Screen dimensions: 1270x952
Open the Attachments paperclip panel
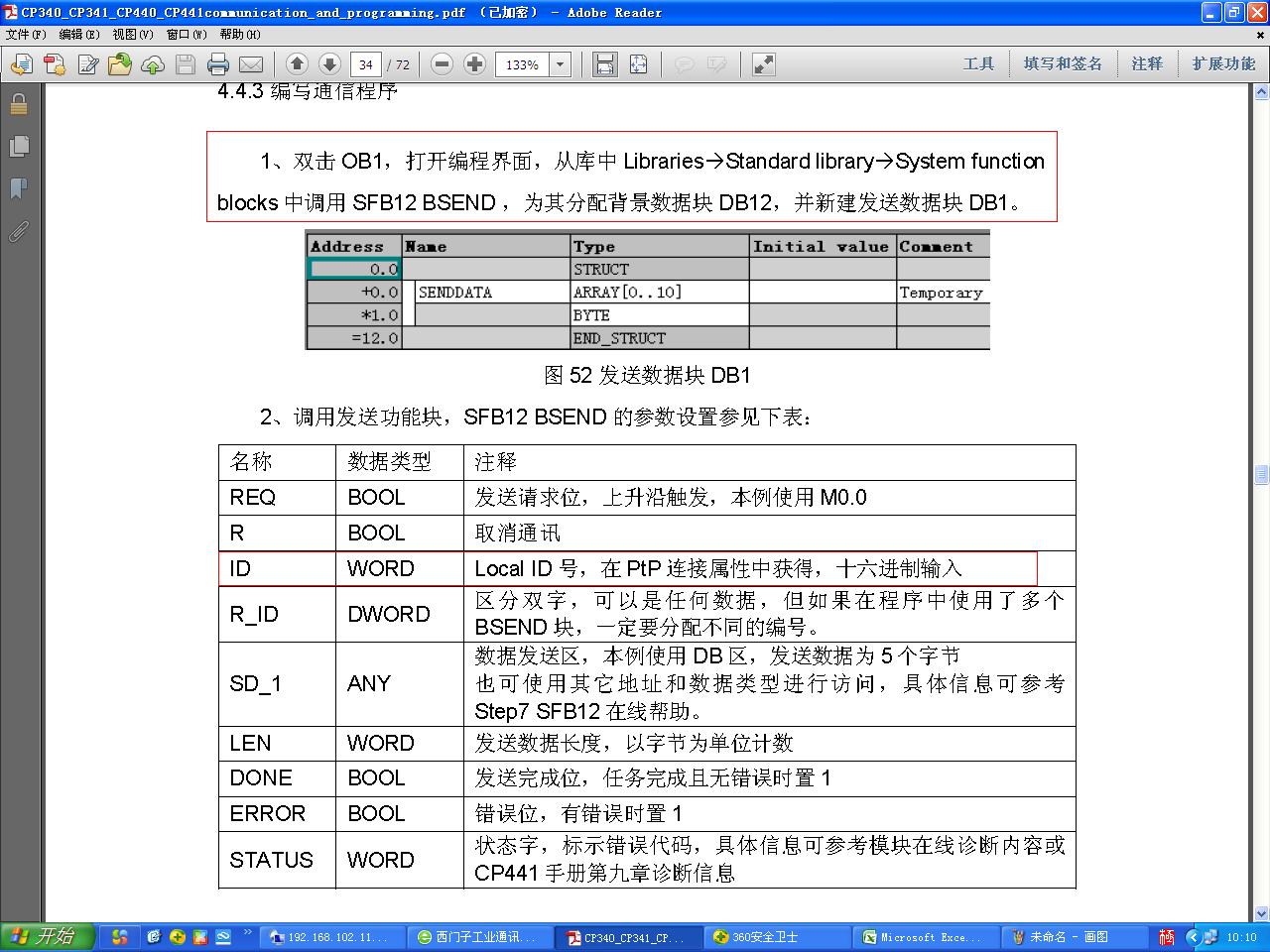tap(19, 232)
